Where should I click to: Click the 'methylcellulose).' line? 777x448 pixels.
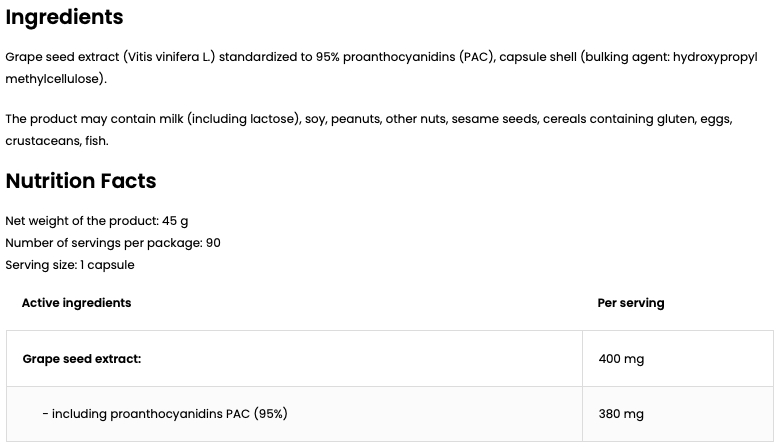55,78
